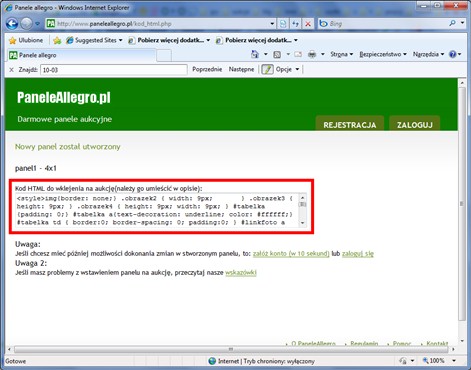The height and width of the screenshot is (370, 471).
Task: Open Pomoc footer link
Action: [x=402, y=343]
